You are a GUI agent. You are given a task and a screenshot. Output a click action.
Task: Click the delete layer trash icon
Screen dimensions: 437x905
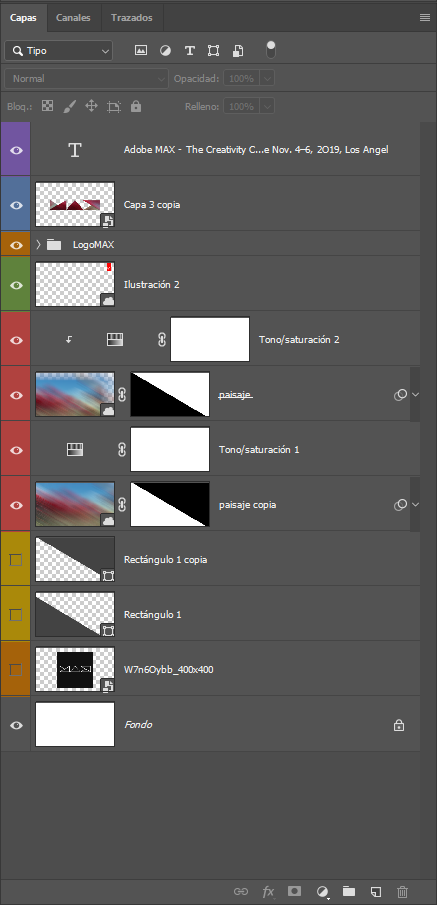click(x=403, y=891)
